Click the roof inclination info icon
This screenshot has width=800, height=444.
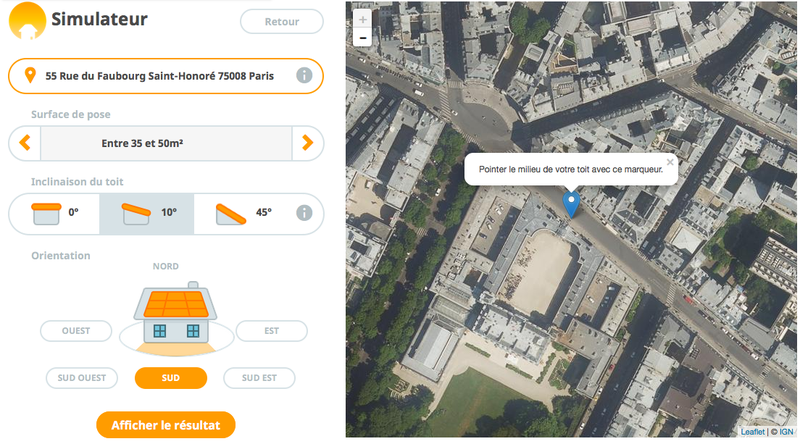[x=304, y=213]
